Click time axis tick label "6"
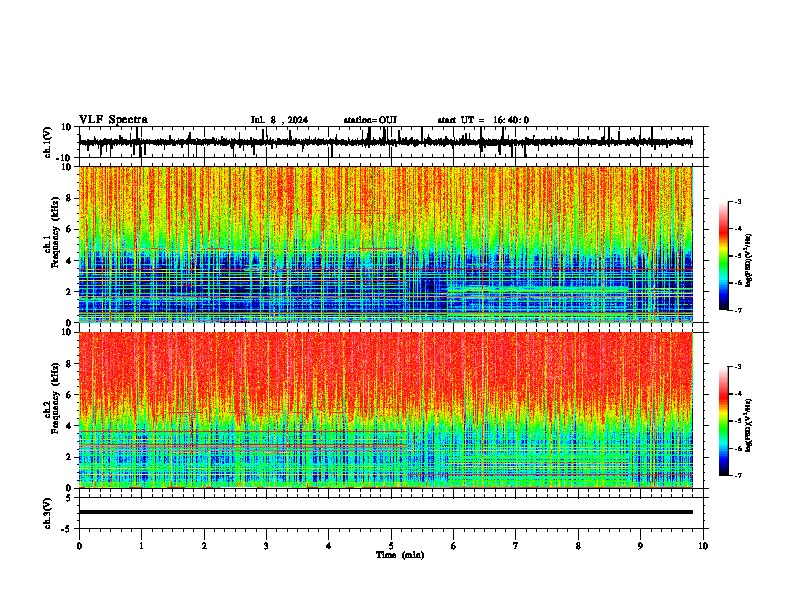This screenshot has height=612, width=792. (454, 546)
